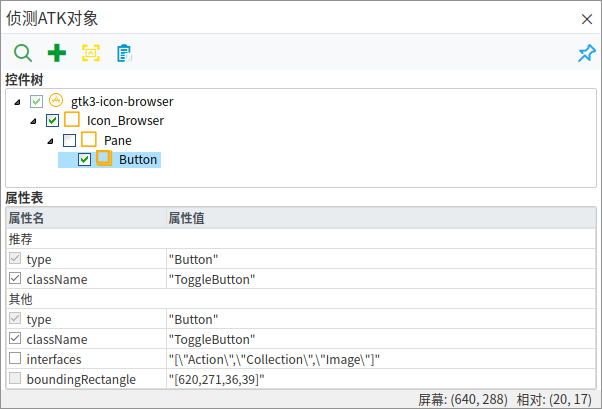Click the orange icon beside Icon_Browser
The image size is (602, 409).
click(72, 120)
